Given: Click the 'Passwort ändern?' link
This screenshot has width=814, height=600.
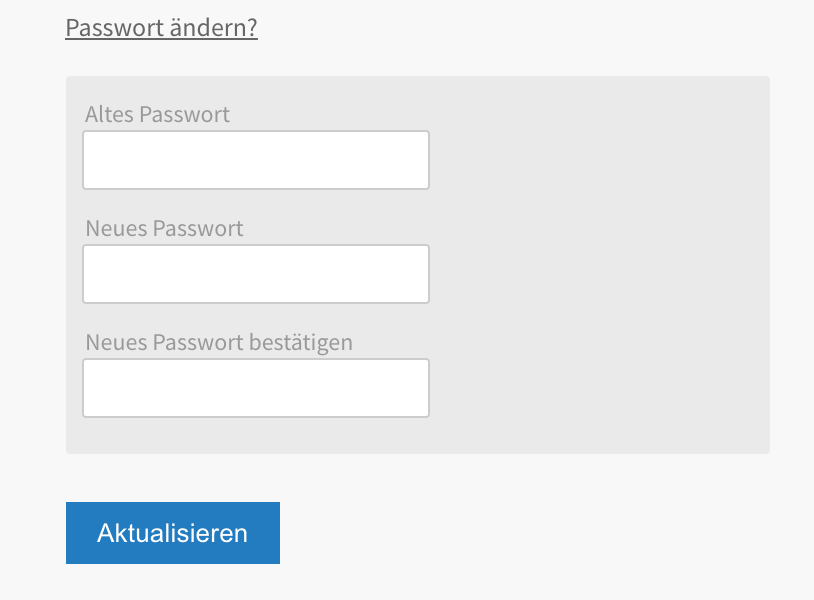Looking at the screenshot, I should (x=161, y=28).
